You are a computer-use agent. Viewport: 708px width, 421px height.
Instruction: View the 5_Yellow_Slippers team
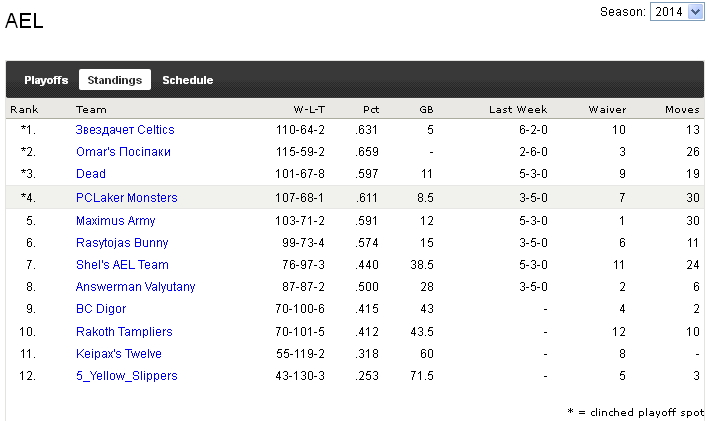pyautogui.click(x=127, y=376)
